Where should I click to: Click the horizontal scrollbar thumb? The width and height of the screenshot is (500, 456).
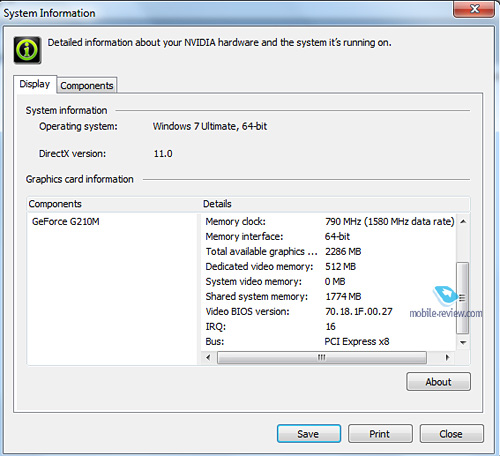(322, 358)
